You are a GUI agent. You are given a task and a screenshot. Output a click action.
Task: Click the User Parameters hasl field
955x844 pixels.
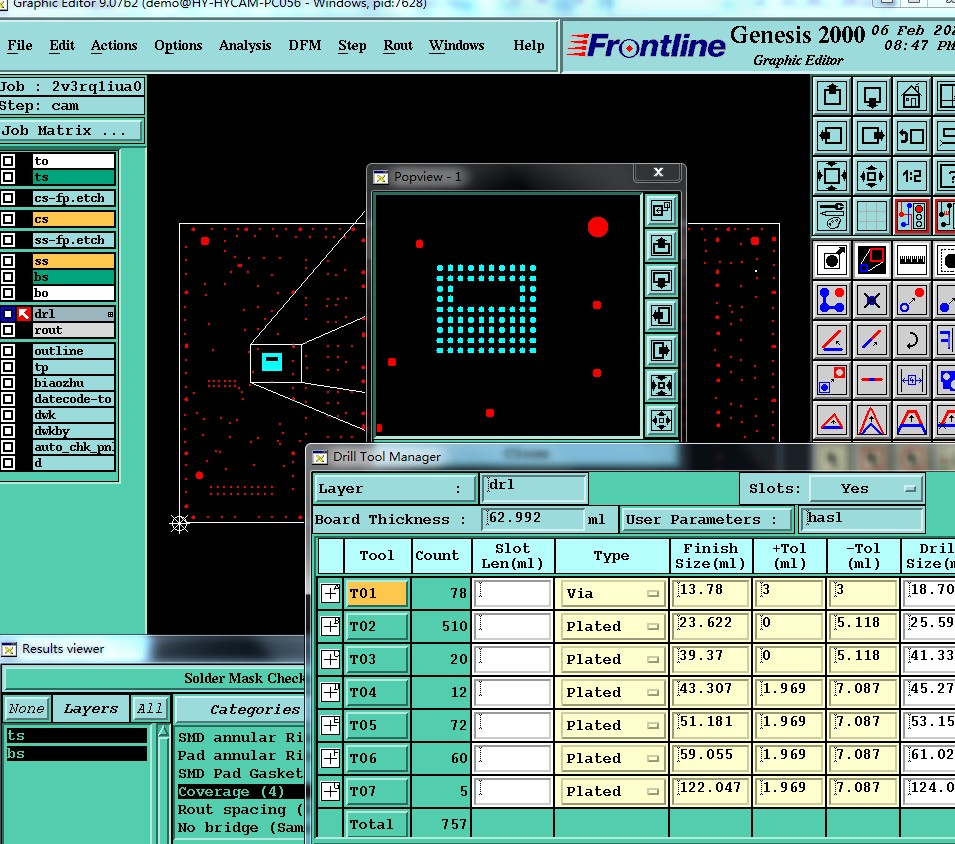pos(862,519)
